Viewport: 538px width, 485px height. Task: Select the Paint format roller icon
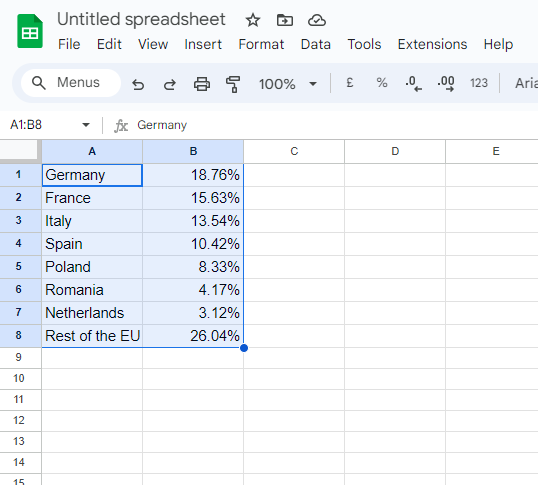(x=233, y=84)
